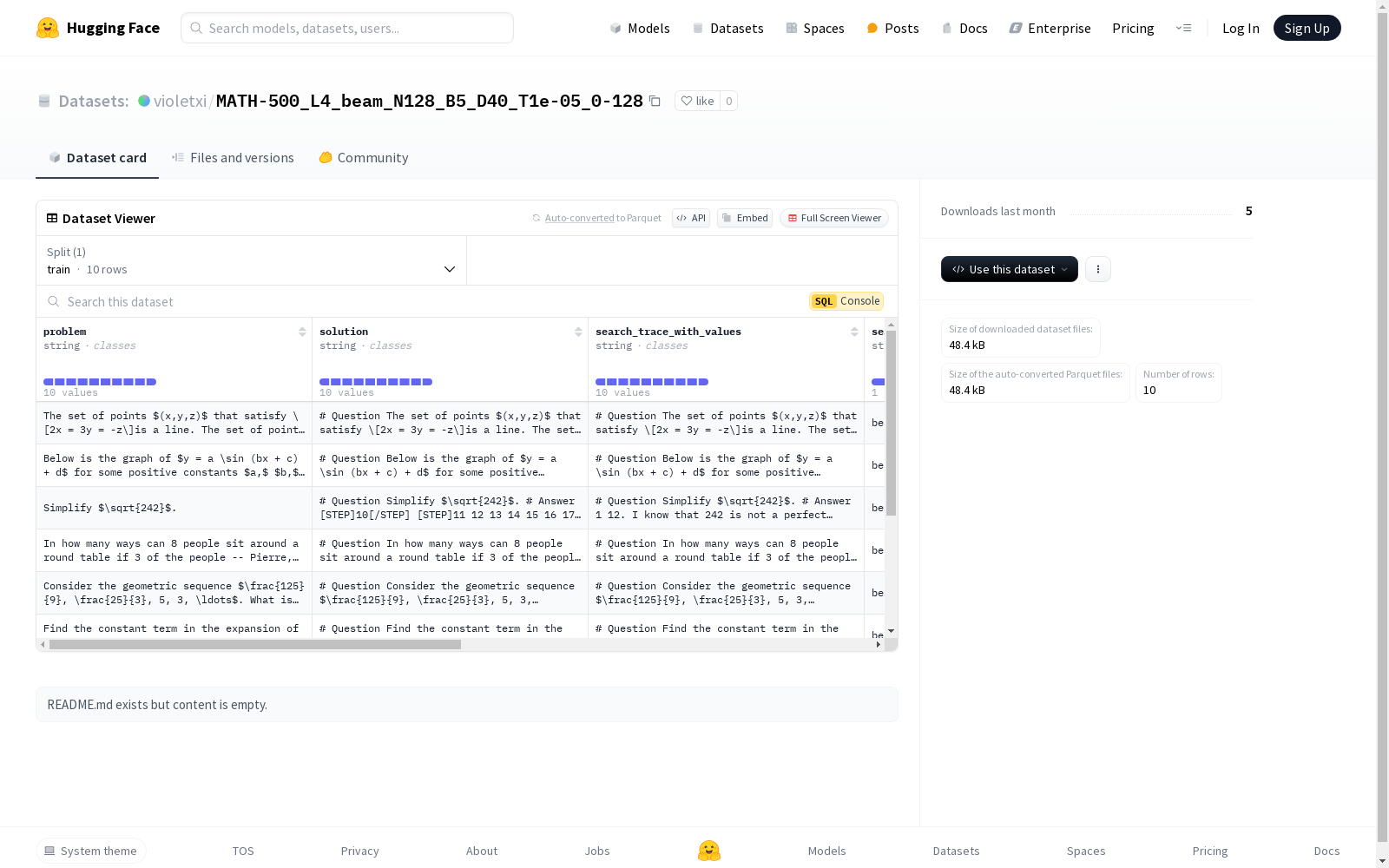Click the Sign Up button
The image size is (1389, 868).
click(1307, 28)
